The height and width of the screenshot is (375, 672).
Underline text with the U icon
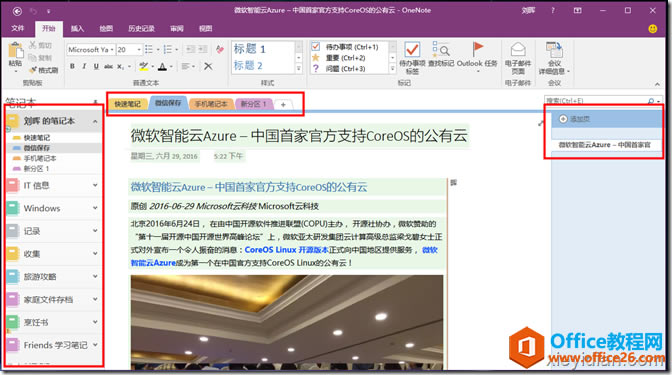pyautogui.click(x=96, y=66)
